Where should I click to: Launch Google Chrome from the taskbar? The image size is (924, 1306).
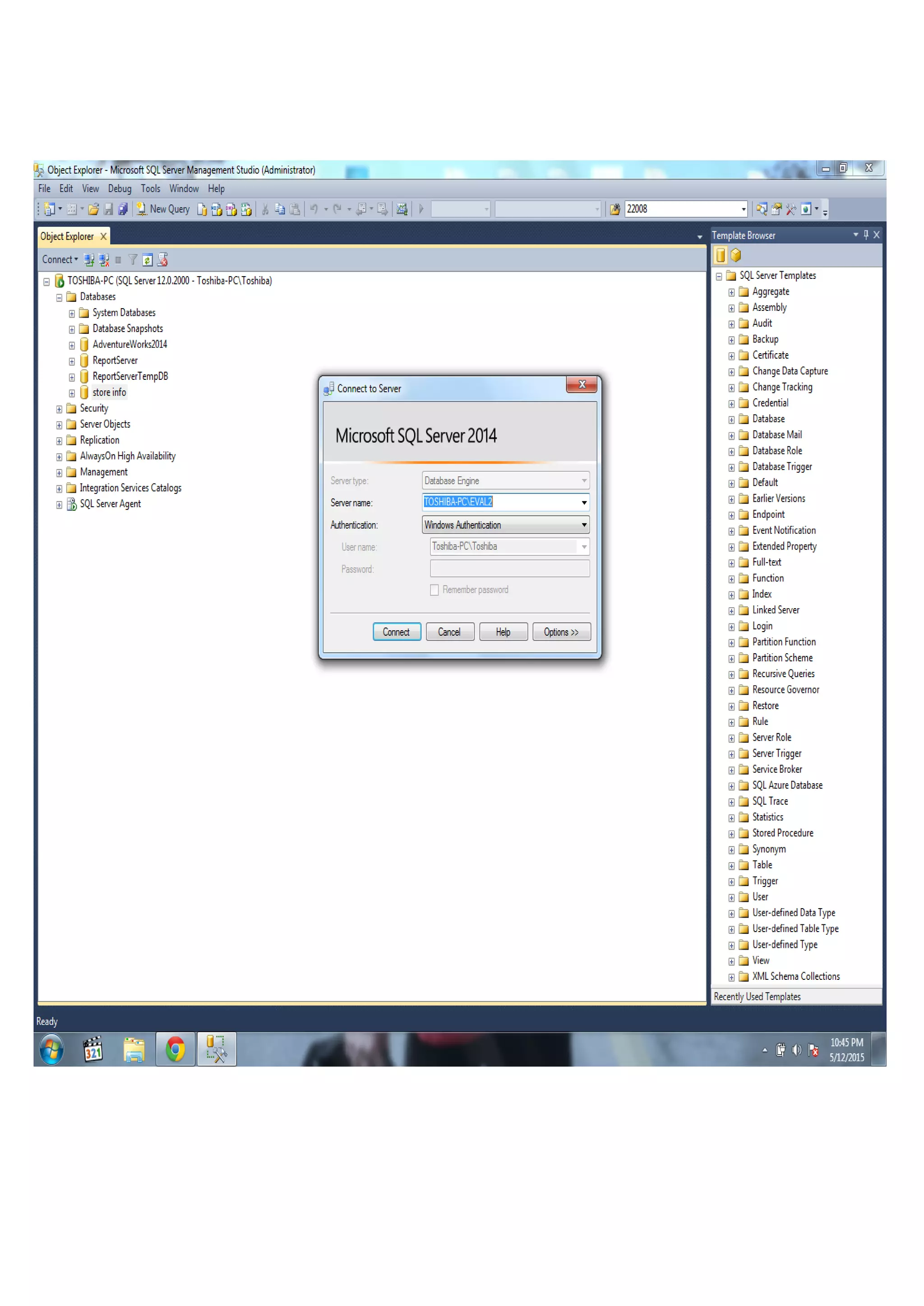[175, 1049]
